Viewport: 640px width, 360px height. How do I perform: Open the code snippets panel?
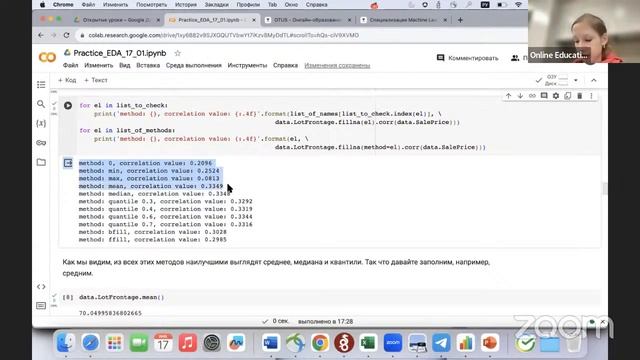click(41, 287)
